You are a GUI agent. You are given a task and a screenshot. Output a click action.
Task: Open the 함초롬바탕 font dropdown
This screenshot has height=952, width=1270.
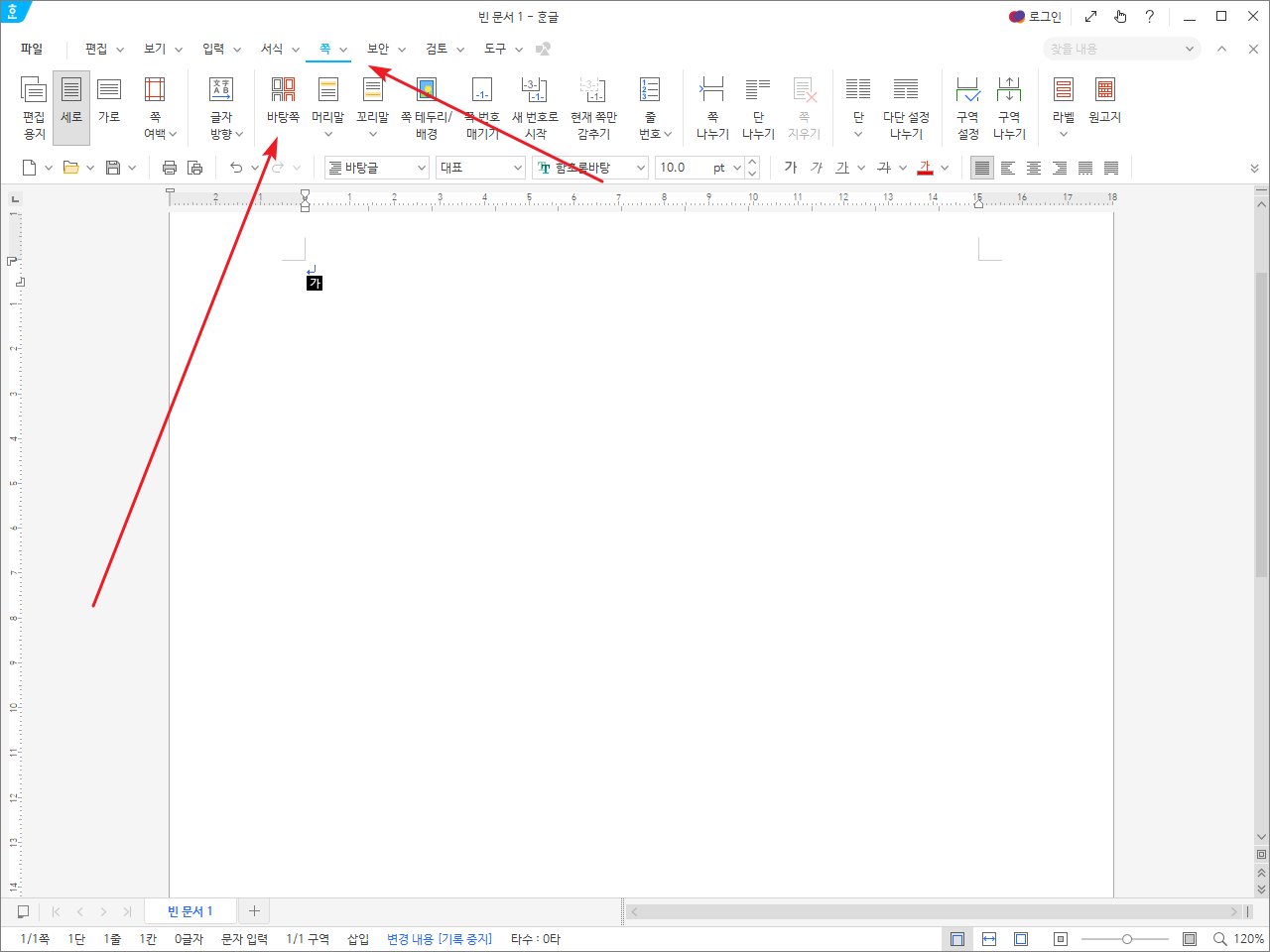tap(590, 168)
